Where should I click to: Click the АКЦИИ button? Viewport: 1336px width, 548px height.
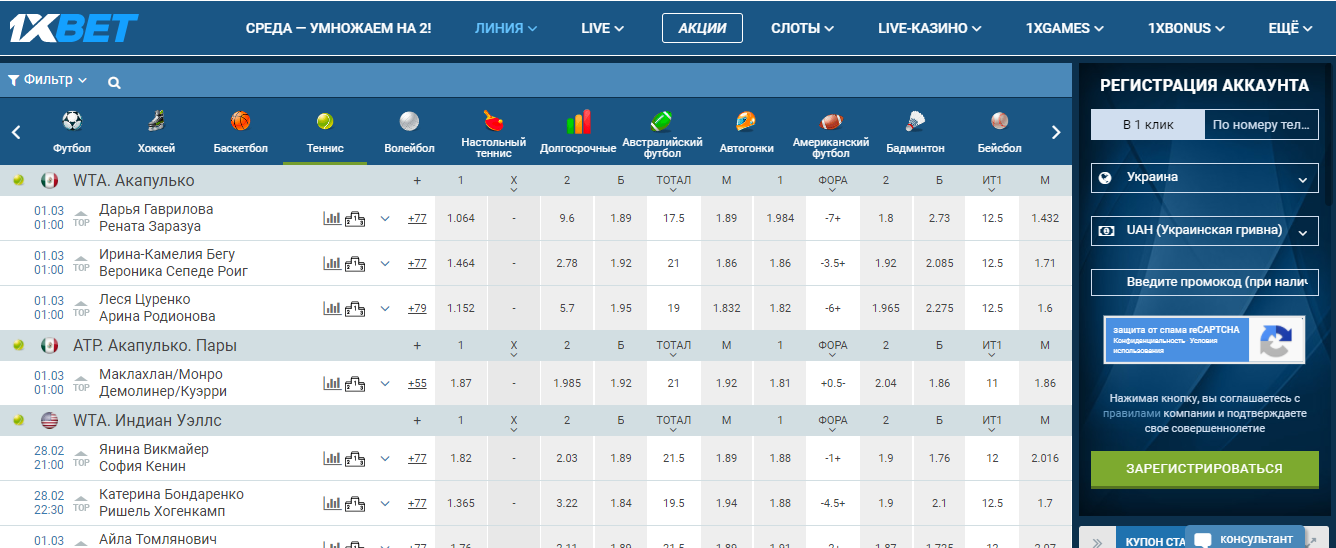702,28
